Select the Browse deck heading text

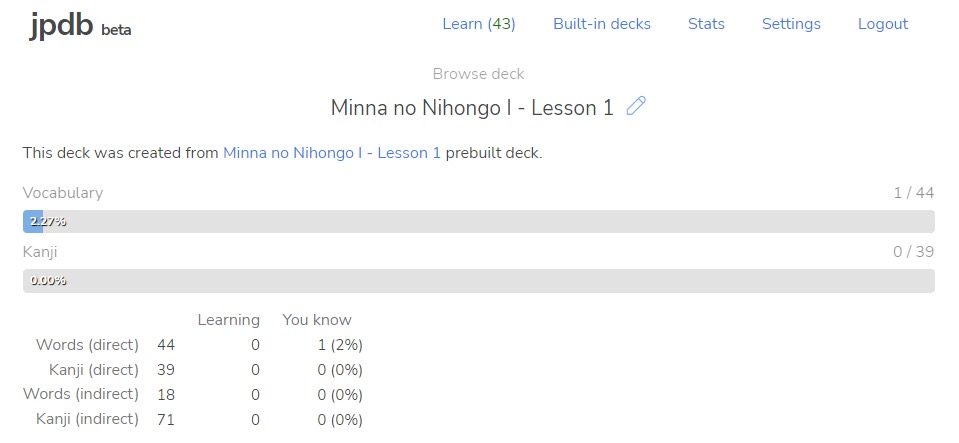point(478,74)
